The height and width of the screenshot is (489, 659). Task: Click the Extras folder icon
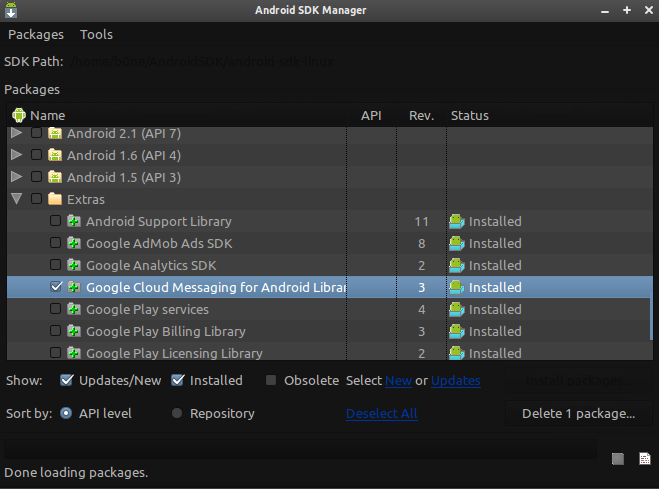(55, 199)
